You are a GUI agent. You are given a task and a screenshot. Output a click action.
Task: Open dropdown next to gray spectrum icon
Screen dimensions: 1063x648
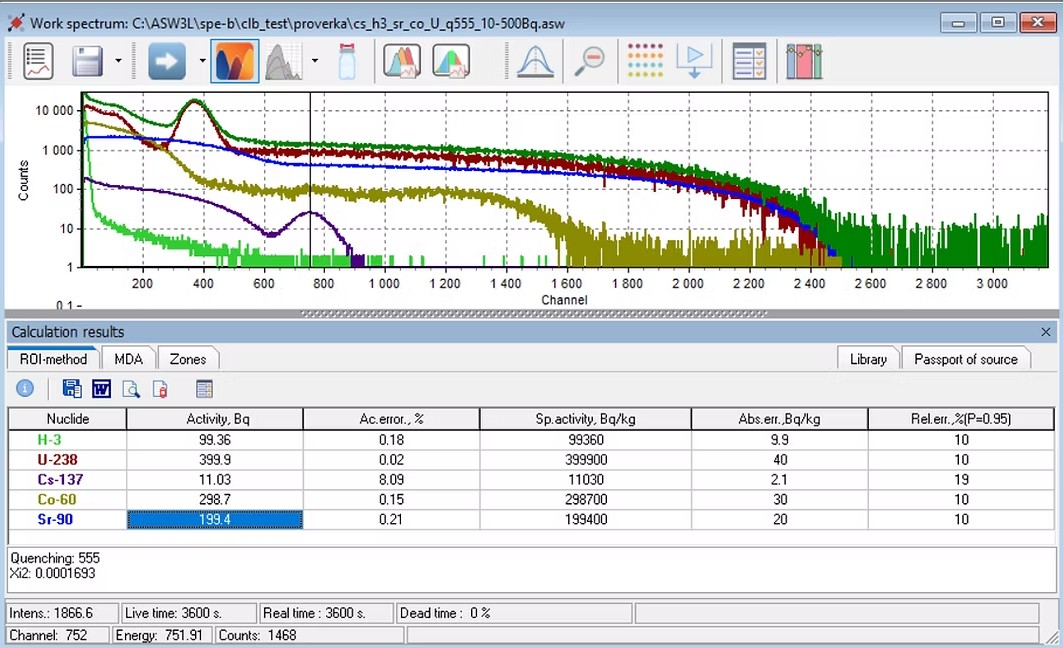coord(315,62)
